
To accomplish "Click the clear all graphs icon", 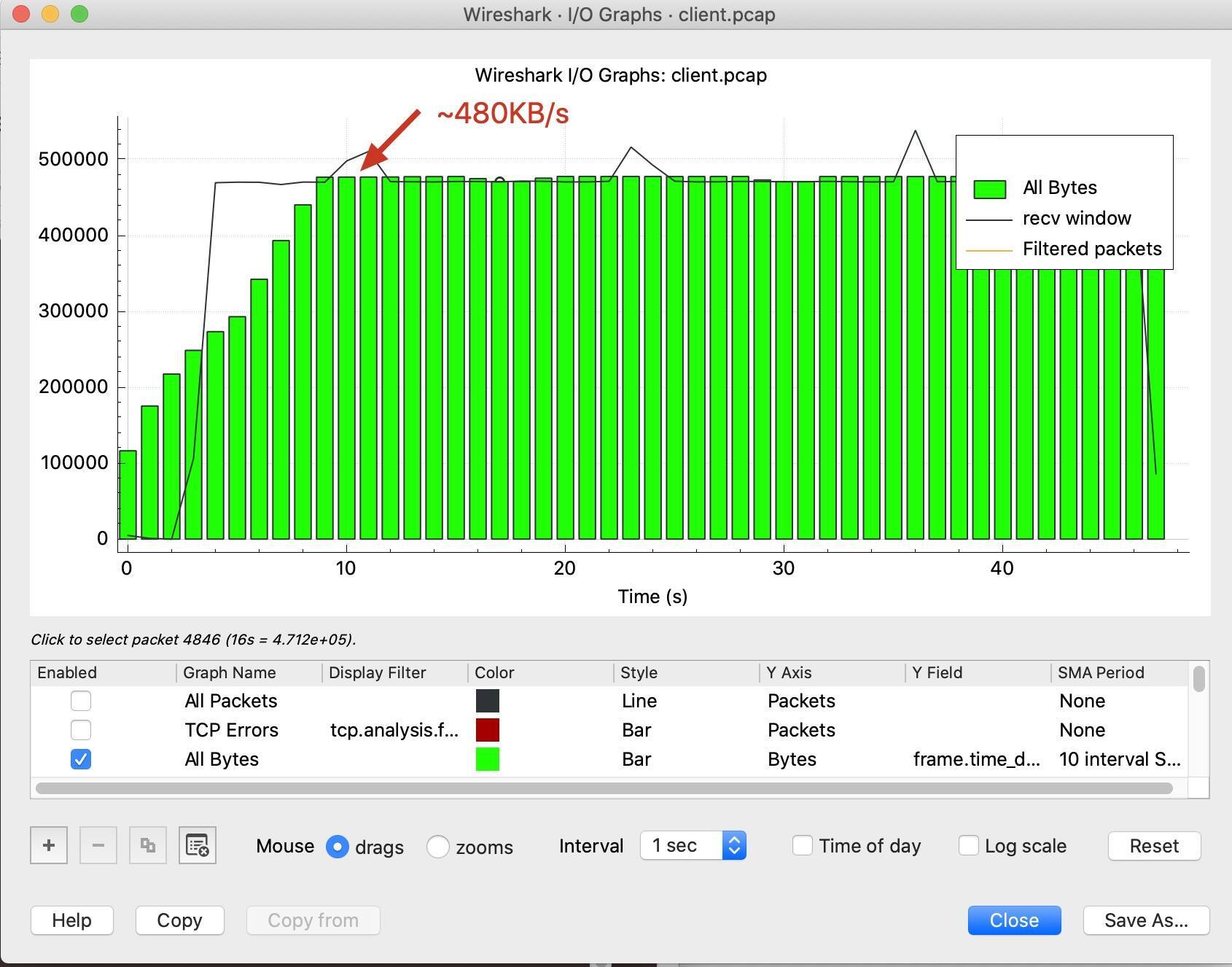I will pyautogui.click(x=197, y=845).
